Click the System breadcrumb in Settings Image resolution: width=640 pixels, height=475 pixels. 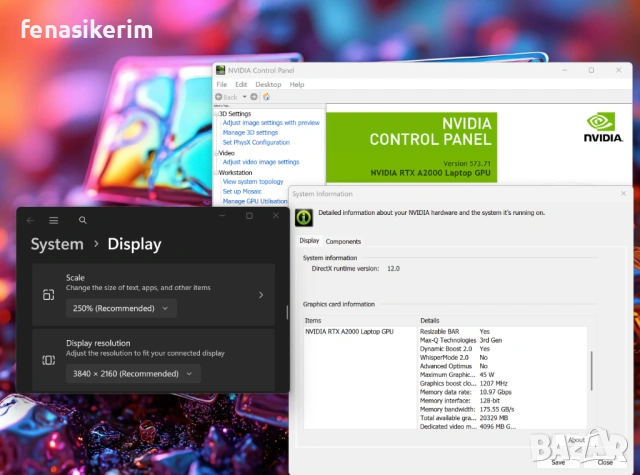click(x=57, y=244)
